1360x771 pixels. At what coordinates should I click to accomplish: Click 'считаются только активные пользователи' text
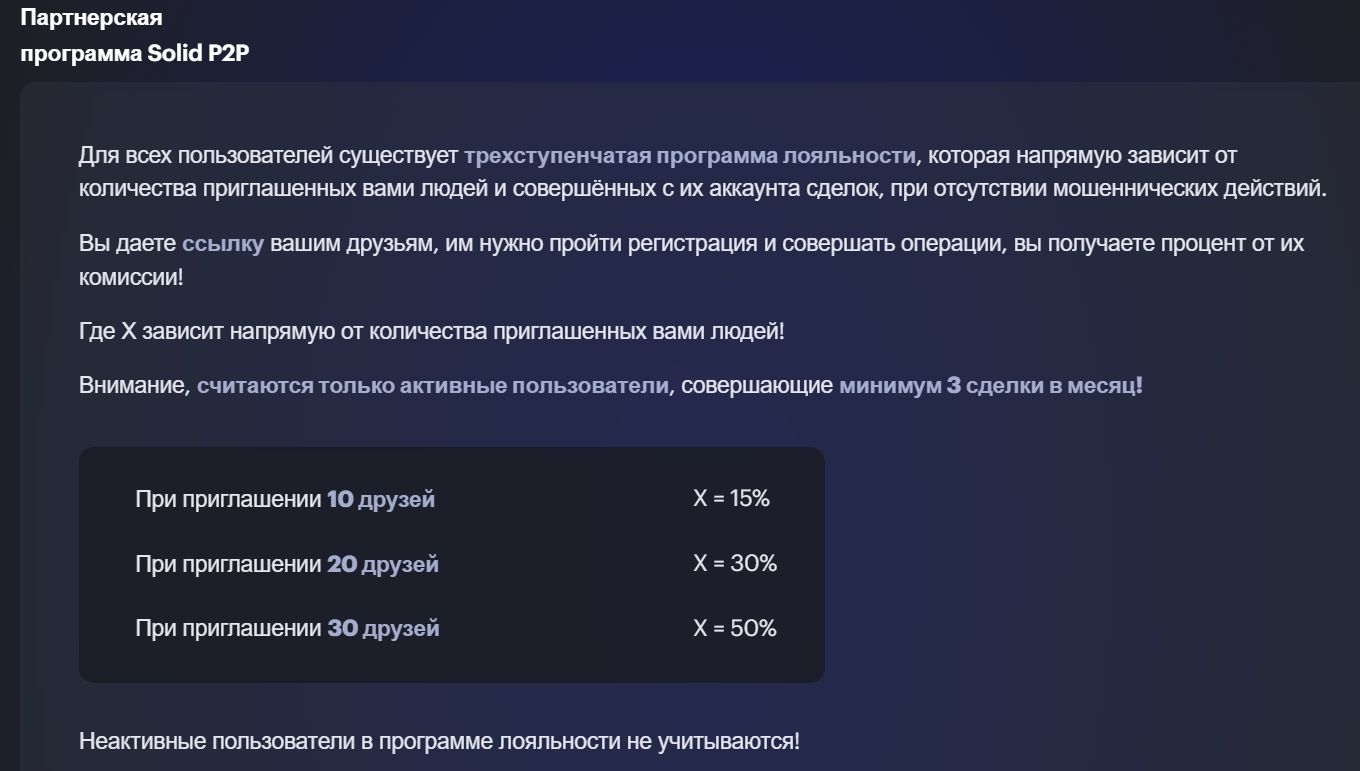pyautogui.click(x=433, y=386)
